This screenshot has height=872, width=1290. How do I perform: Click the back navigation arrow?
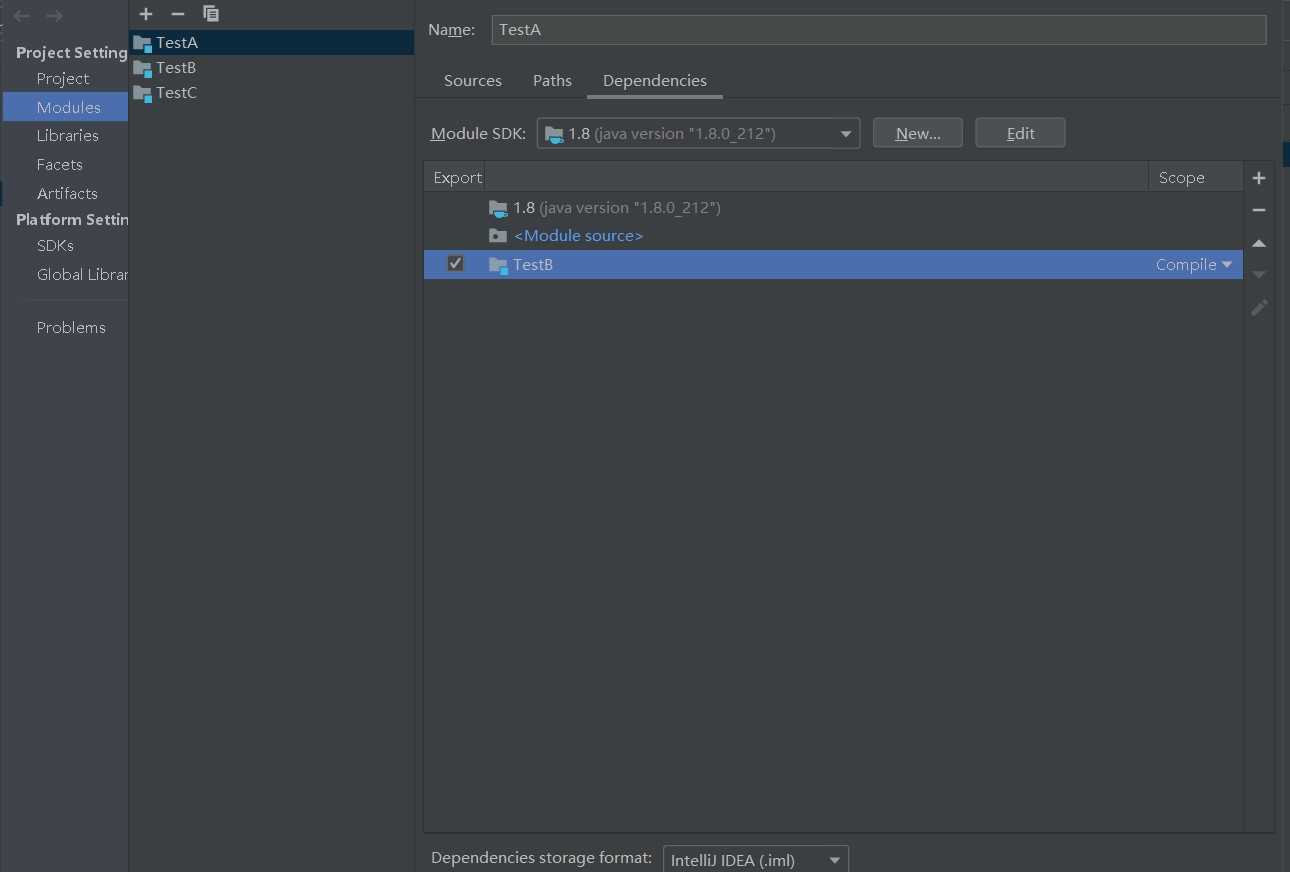tap(22, 16)
